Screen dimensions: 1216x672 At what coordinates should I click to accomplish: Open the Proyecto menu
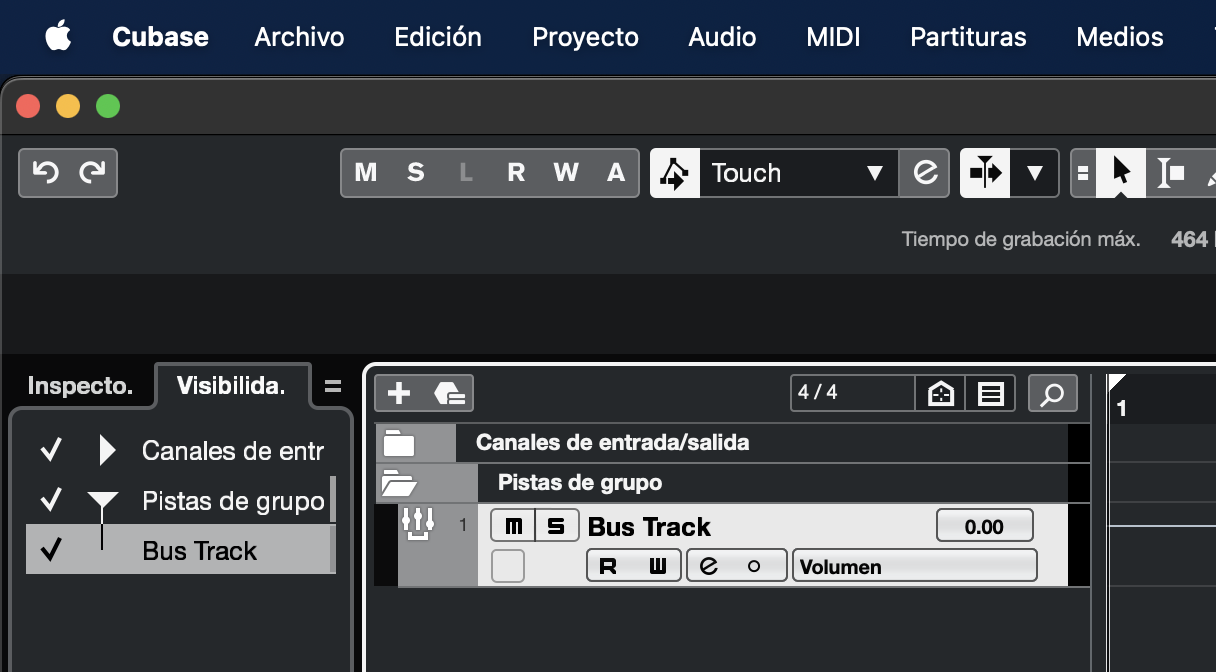pos(585,37)
